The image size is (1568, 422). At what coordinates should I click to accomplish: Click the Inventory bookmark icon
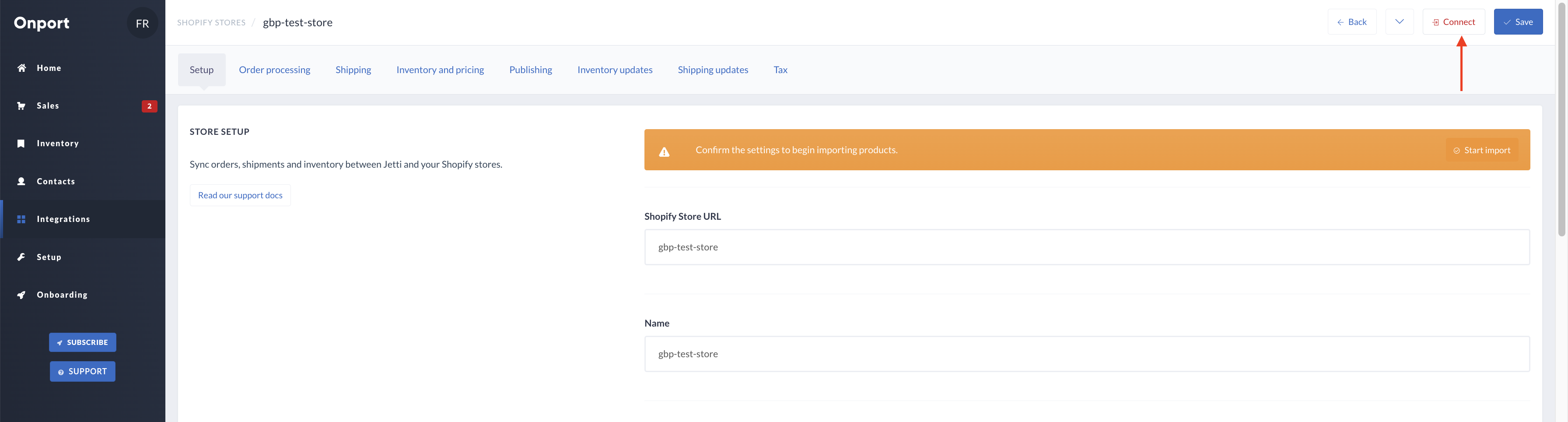click(21, 144)
